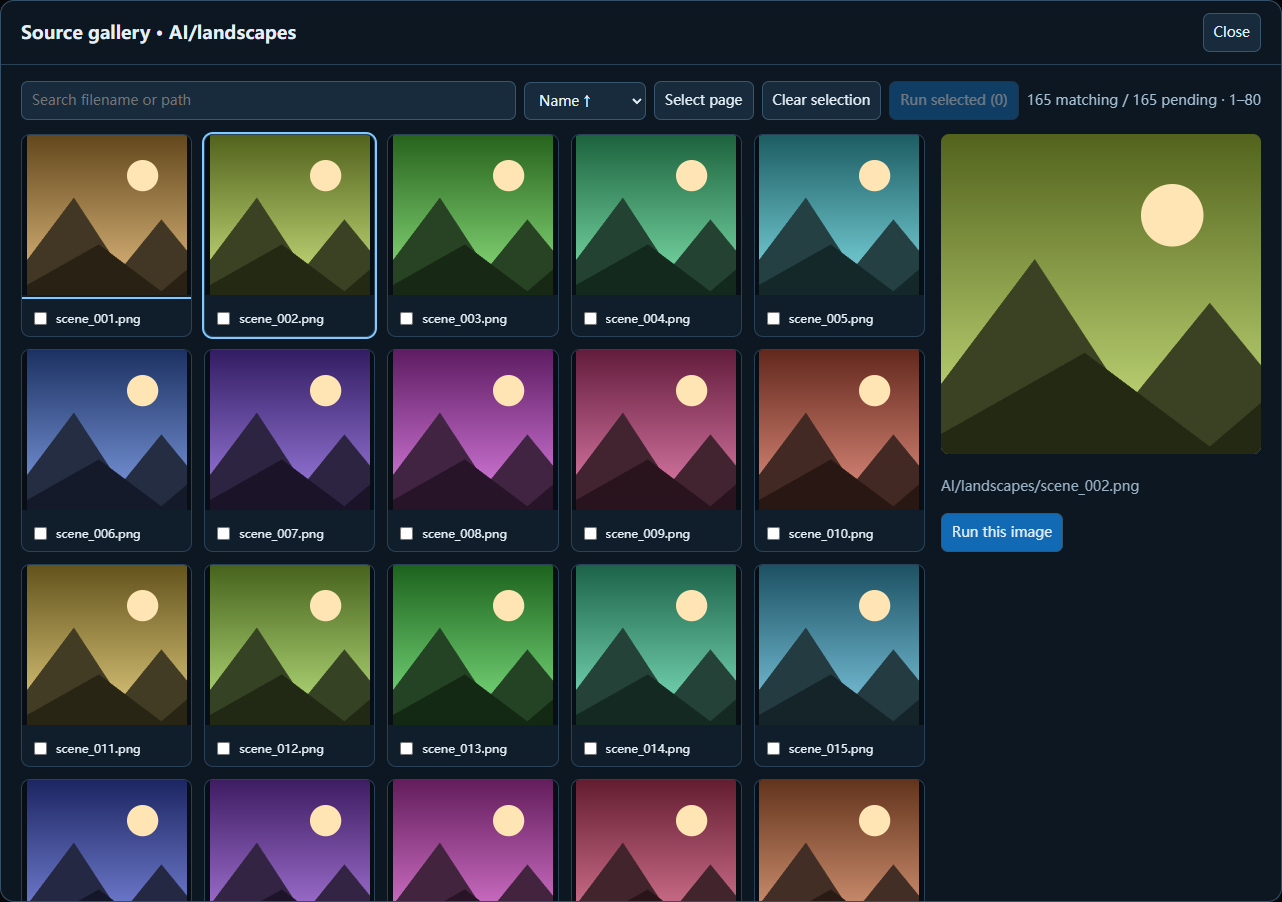The width and height of the screenshot is (1282, 902).
Task: Toggle the scene_007.png checkbox
Action: tap(223, 534)
